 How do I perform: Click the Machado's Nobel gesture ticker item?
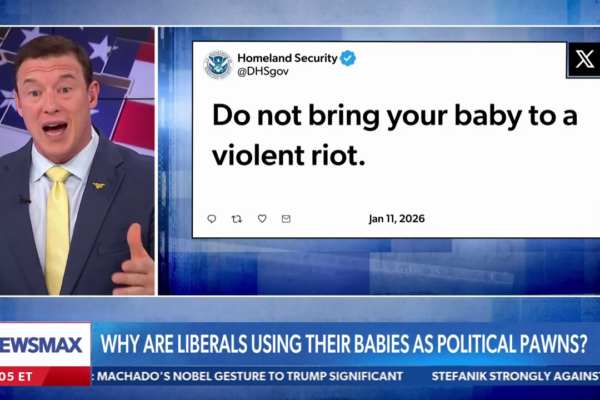click(x=250, y=376)
